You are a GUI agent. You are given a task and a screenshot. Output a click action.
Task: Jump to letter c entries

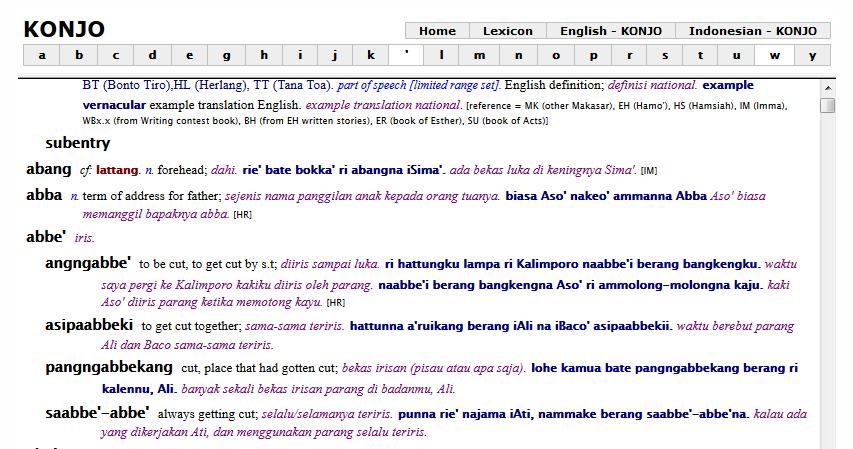[116, 56]
